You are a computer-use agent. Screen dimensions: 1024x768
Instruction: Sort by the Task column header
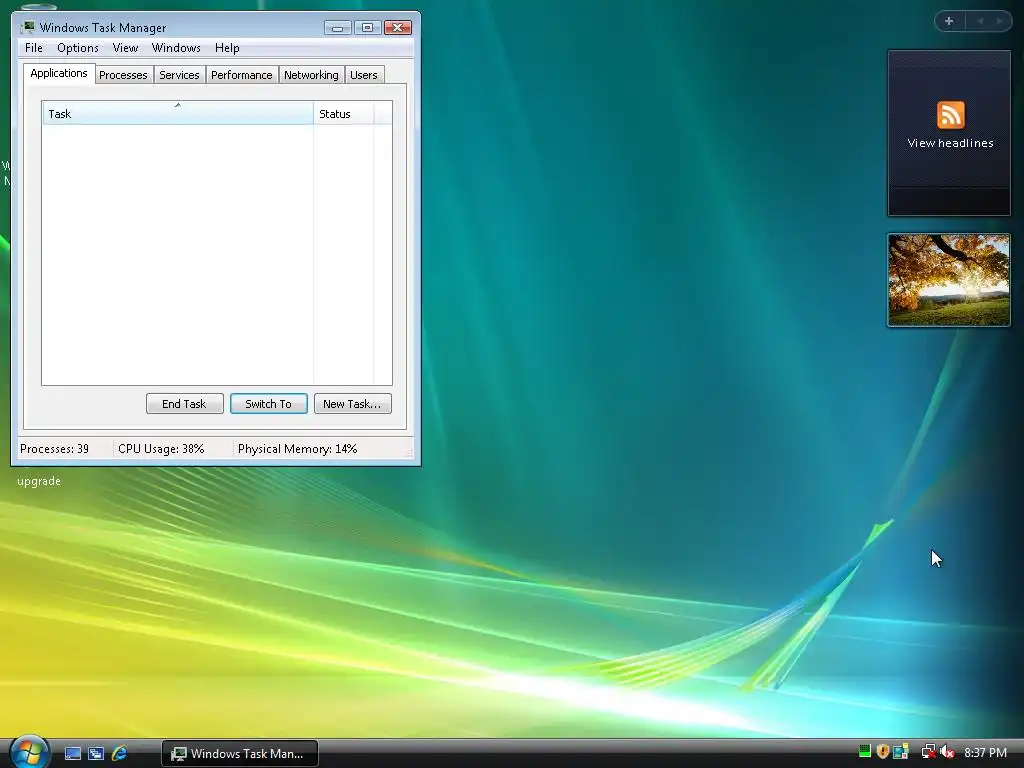click(x=178, y=113)
